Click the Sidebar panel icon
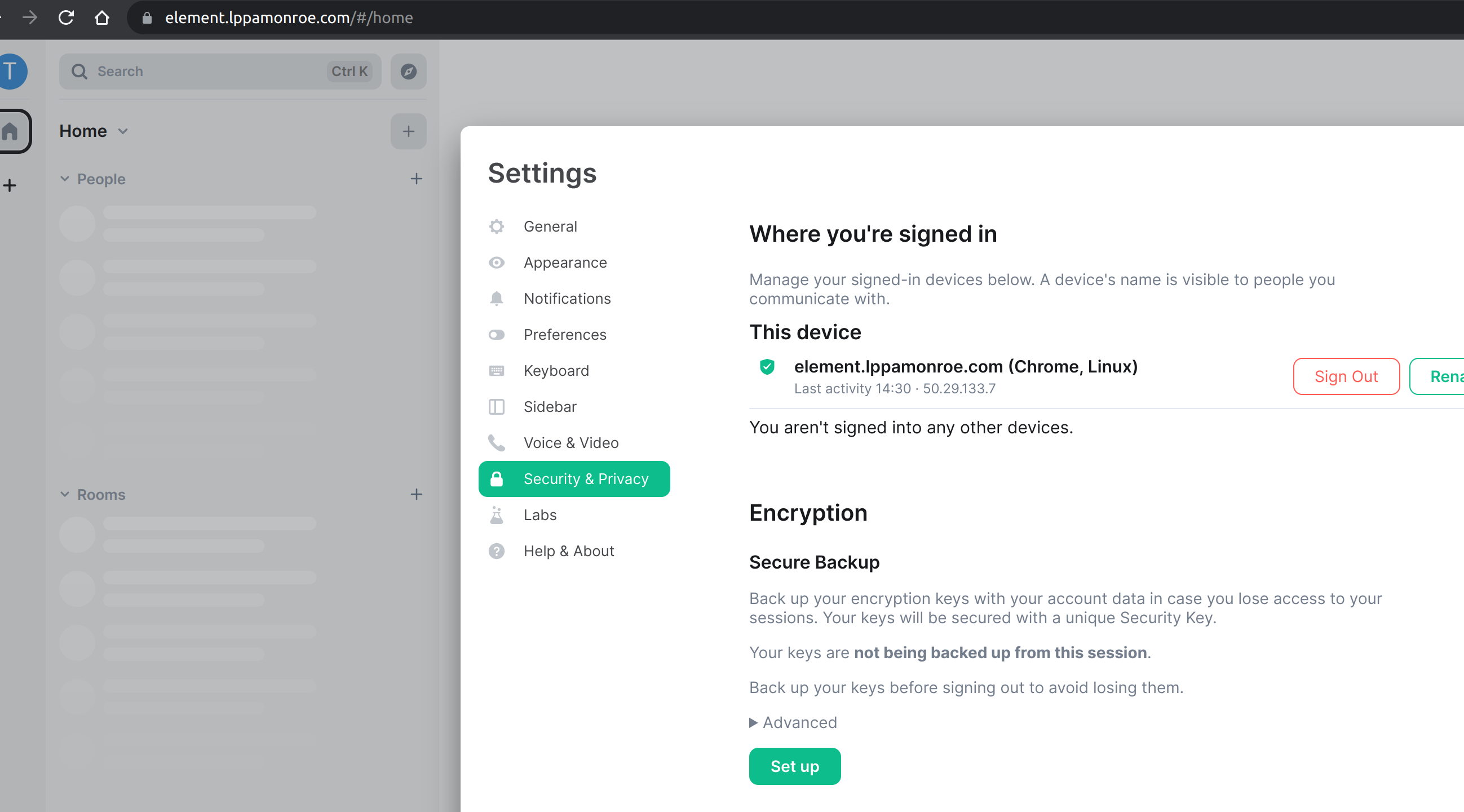The image size is (1464, 812). coord(496,407)
